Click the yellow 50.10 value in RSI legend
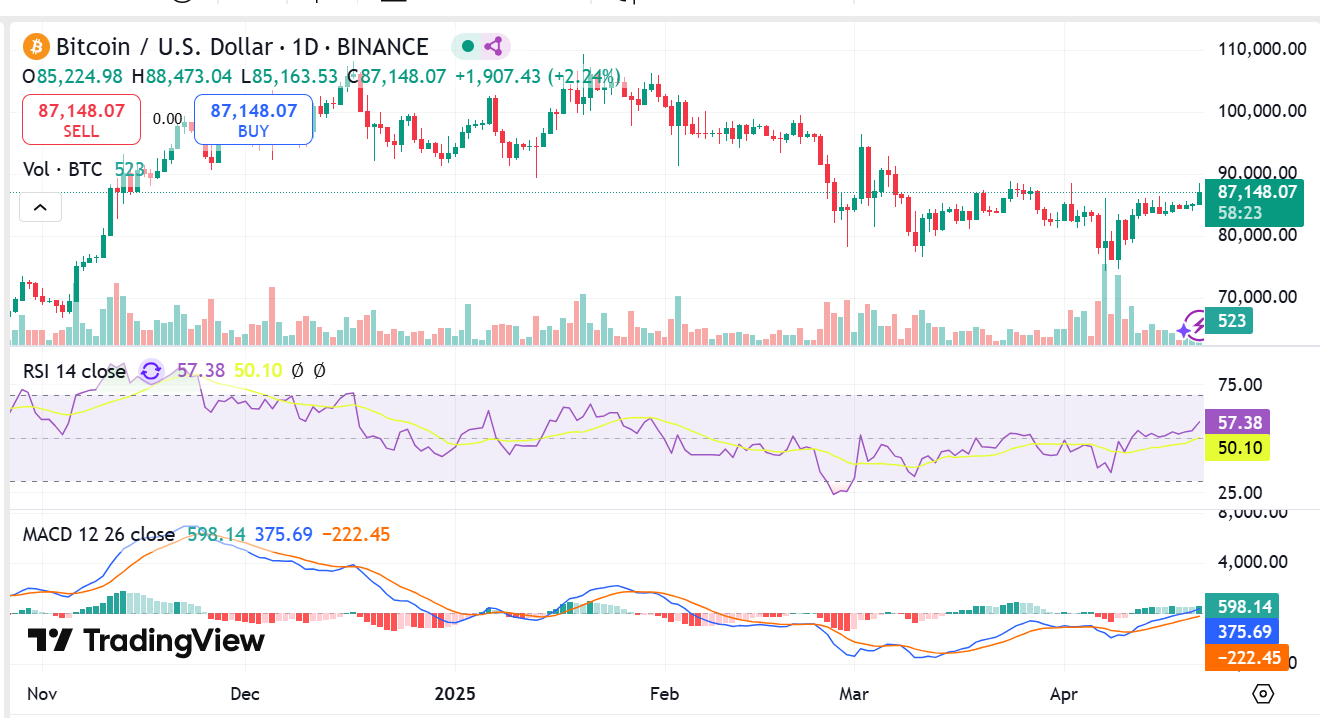The width and height of the screenshot is (1320, 718). 258,371
